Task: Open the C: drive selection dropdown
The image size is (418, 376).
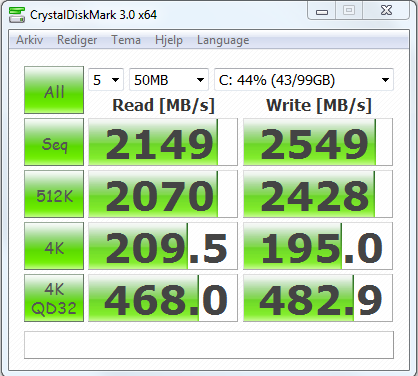Action: click(x=304, y=80)
